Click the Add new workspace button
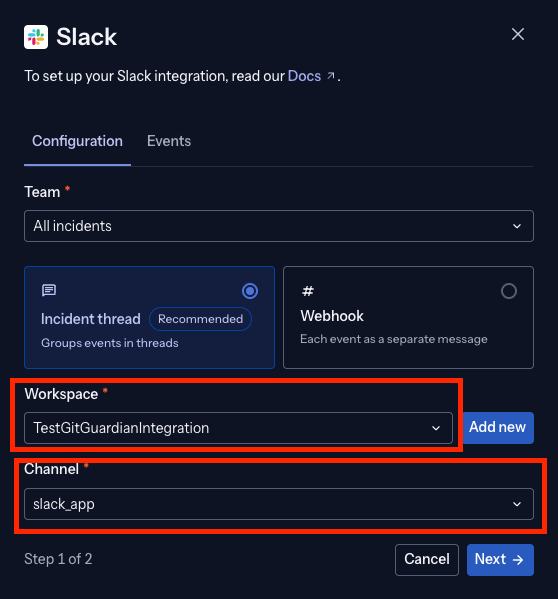558x599 pixels. (x=498, y=427)
